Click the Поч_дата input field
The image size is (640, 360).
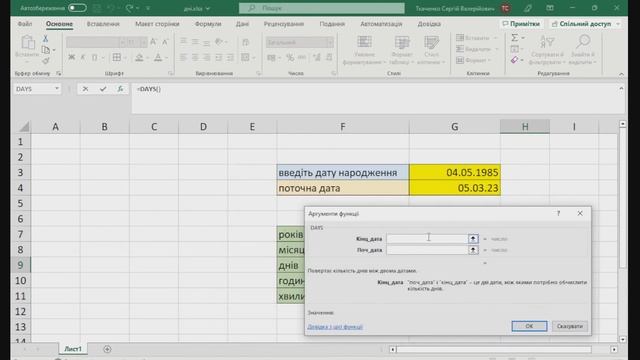click(427, 250)
